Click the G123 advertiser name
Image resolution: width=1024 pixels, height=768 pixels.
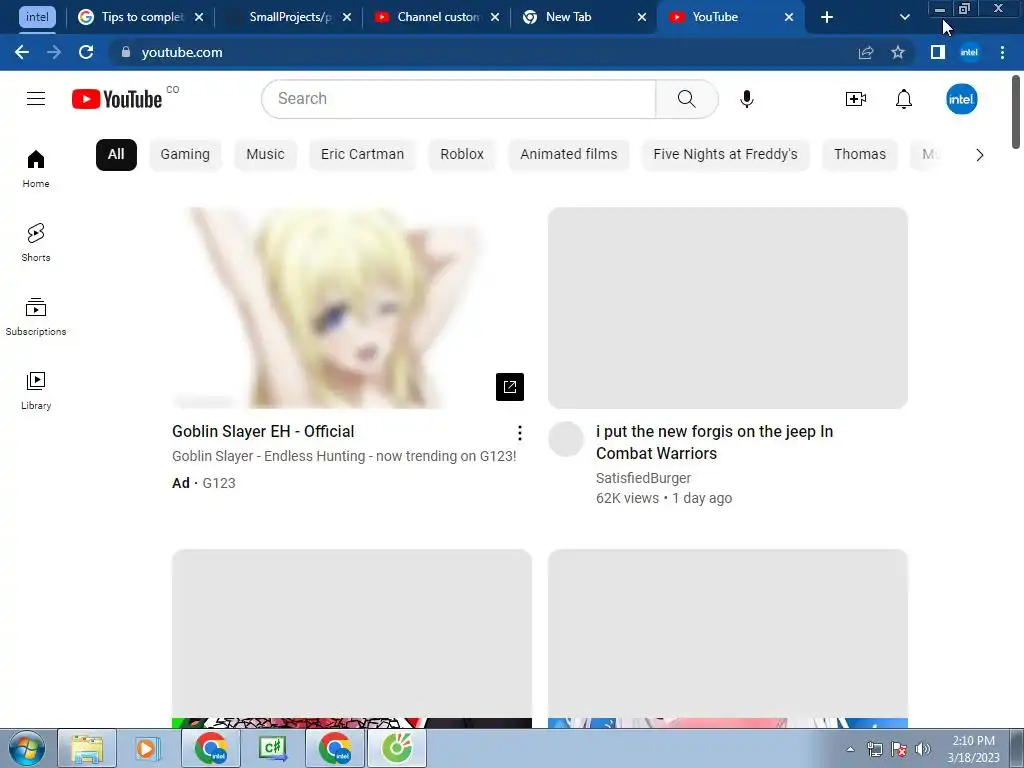tap(219, 483)
